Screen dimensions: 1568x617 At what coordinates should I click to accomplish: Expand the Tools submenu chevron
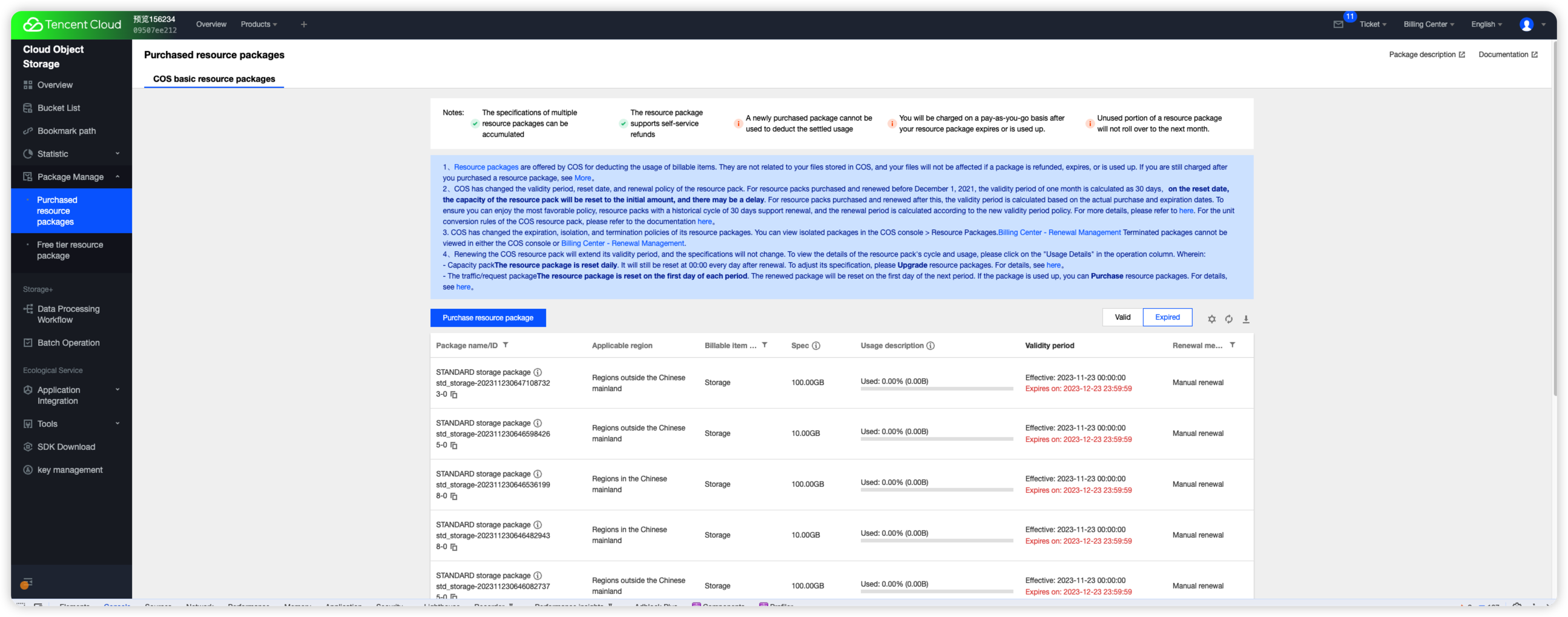[x=117, y=423]
